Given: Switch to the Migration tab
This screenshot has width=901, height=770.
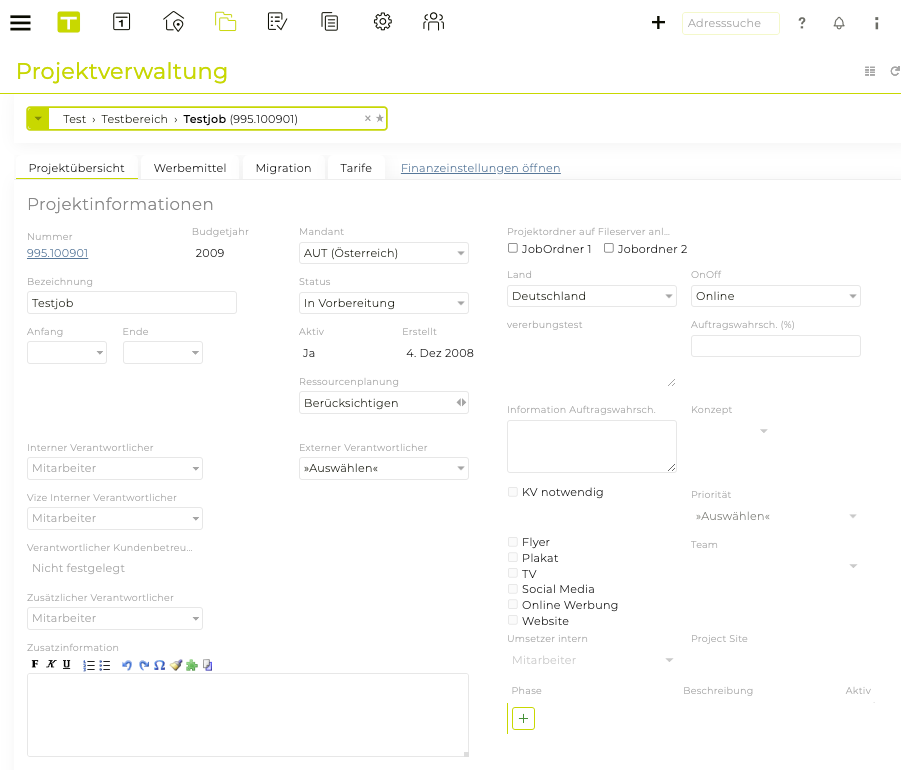Looking at the screenshot, I should pos(283,168).
